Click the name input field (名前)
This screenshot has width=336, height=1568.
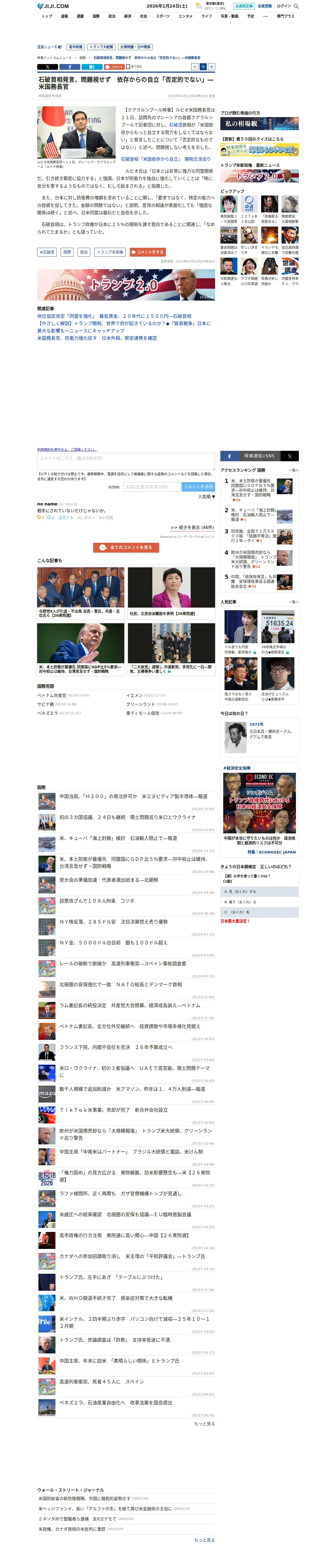pos(152,486)
